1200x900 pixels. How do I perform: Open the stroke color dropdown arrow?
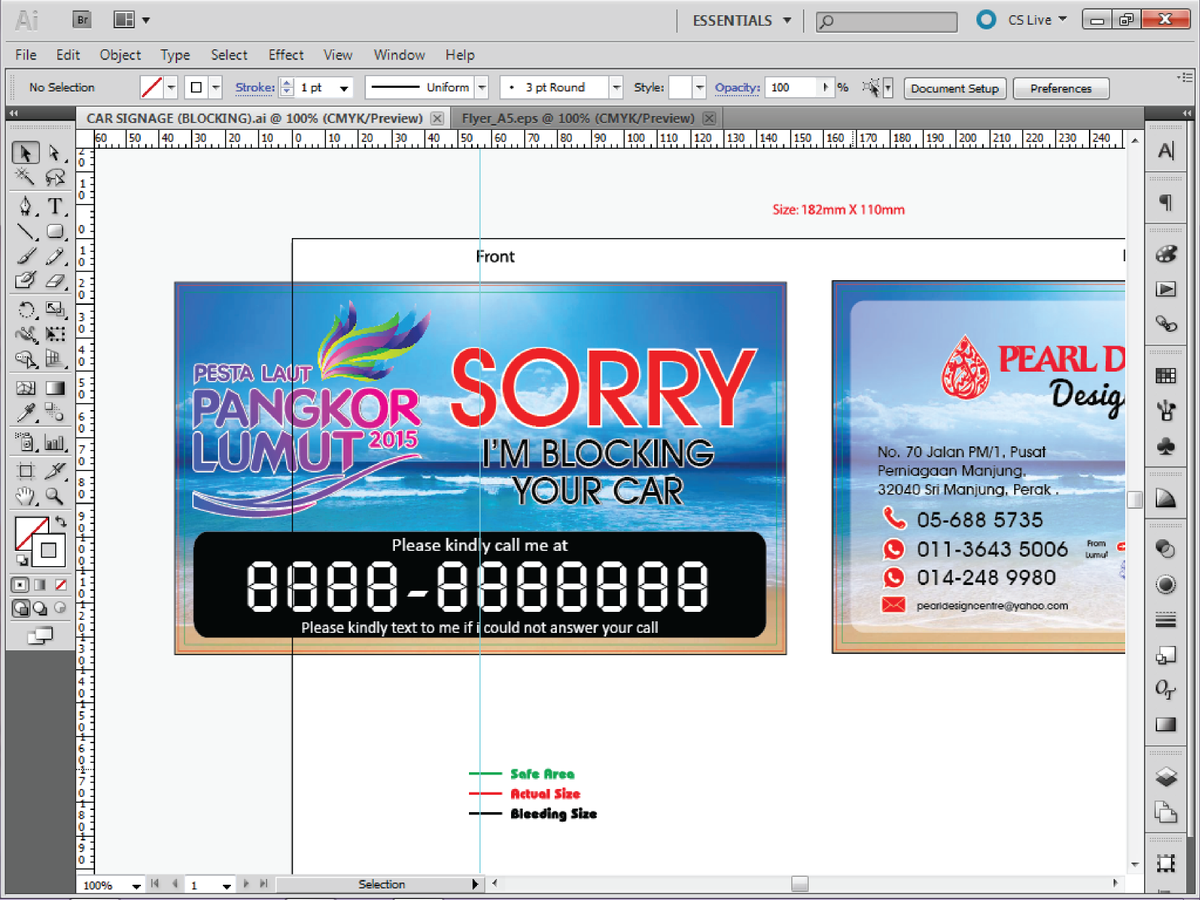coord(215,88)
